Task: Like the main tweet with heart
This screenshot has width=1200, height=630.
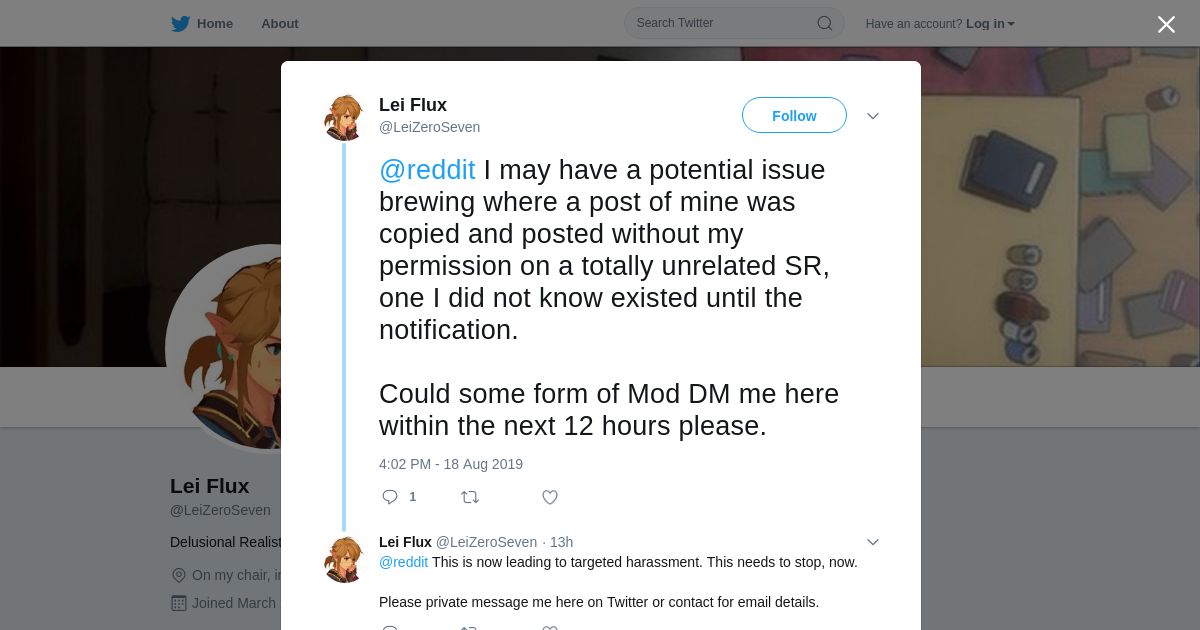Action: click(x=549, y=497)
